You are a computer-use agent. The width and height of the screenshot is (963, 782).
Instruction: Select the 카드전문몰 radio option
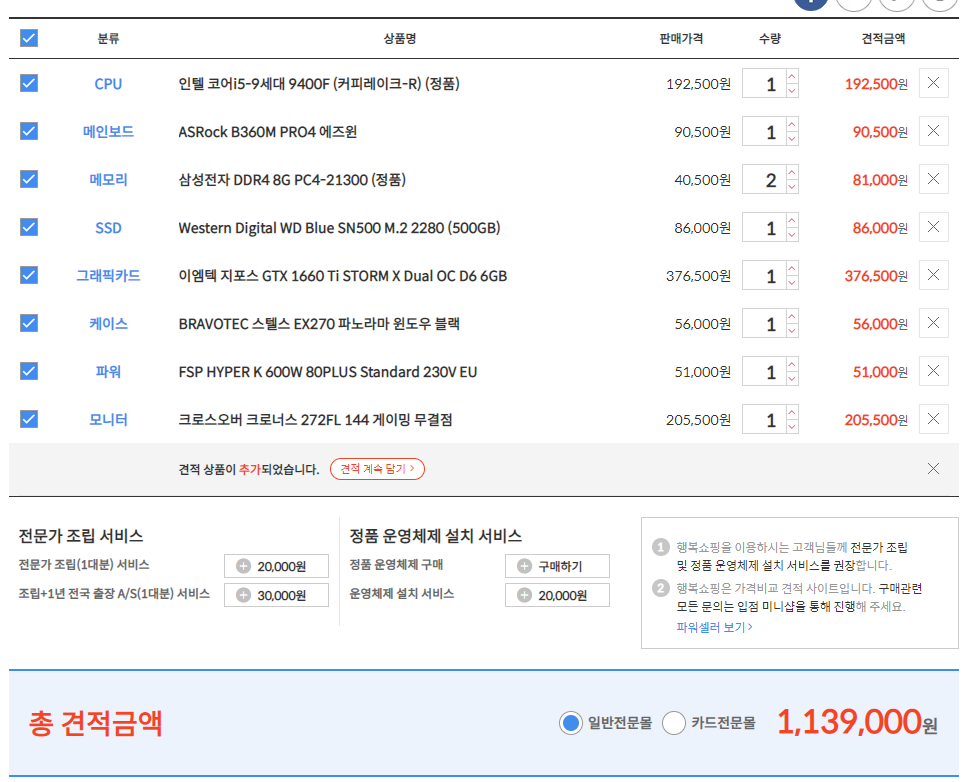[x=674, y=723]
